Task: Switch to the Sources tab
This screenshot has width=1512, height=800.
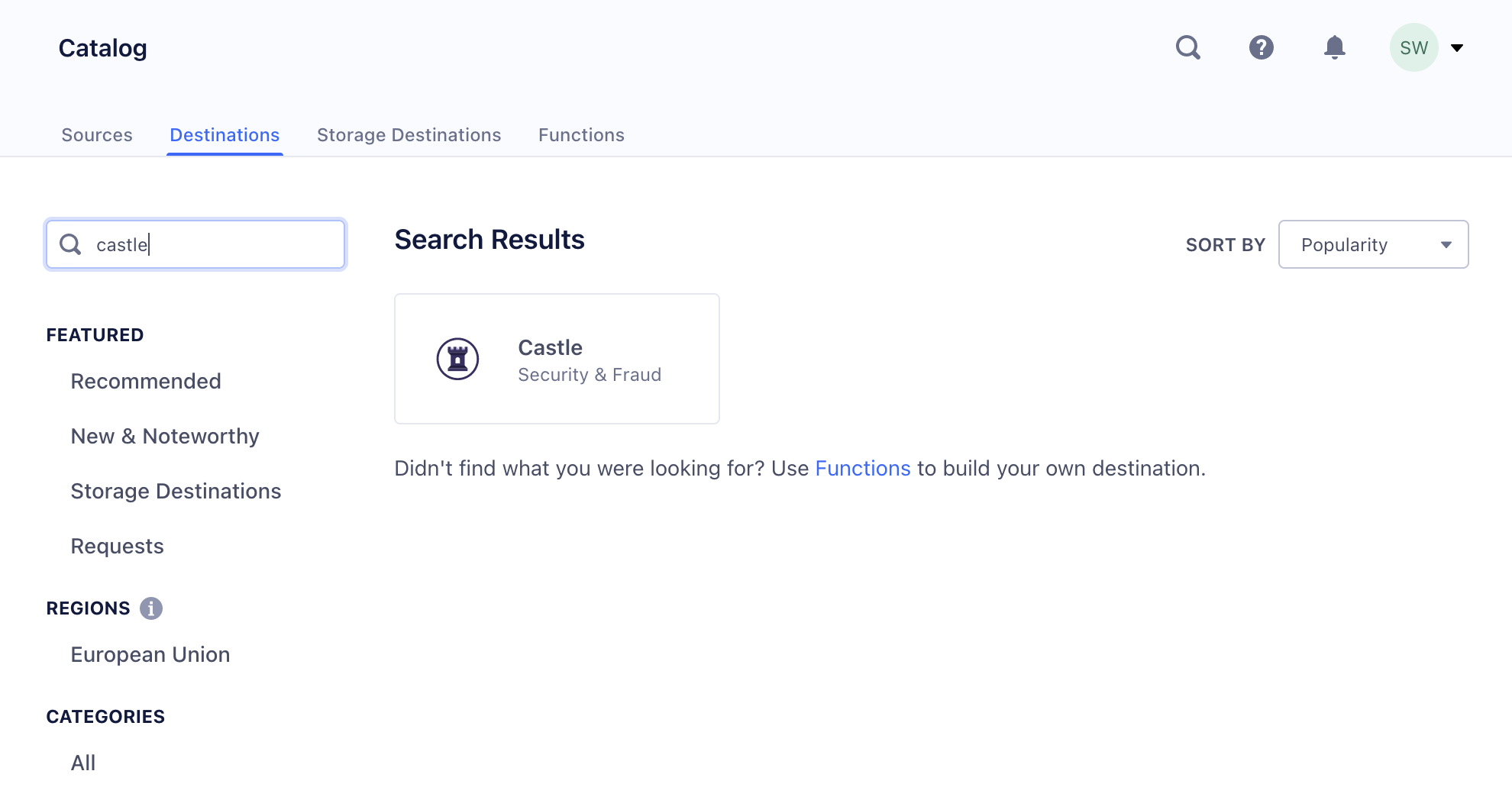Action: tap(96, 134)
